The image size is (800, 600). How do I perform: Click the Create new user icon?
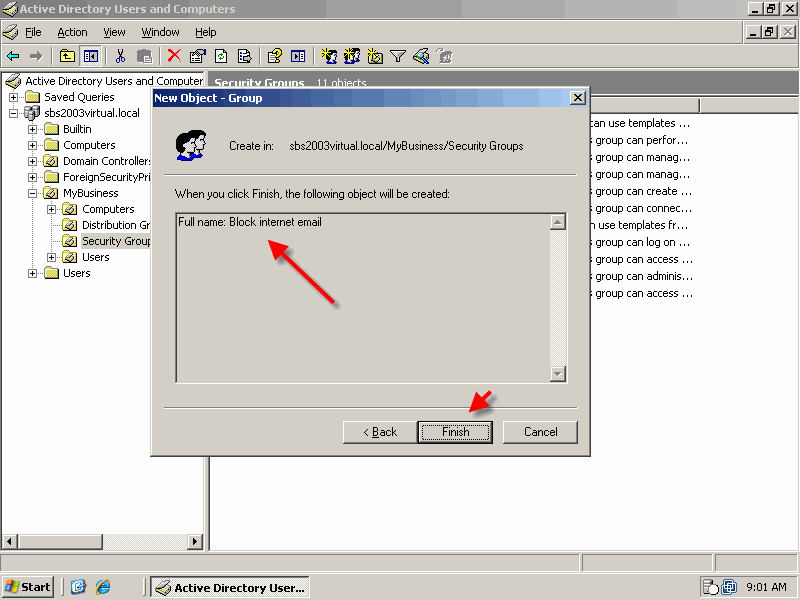[x=329, y=56]
